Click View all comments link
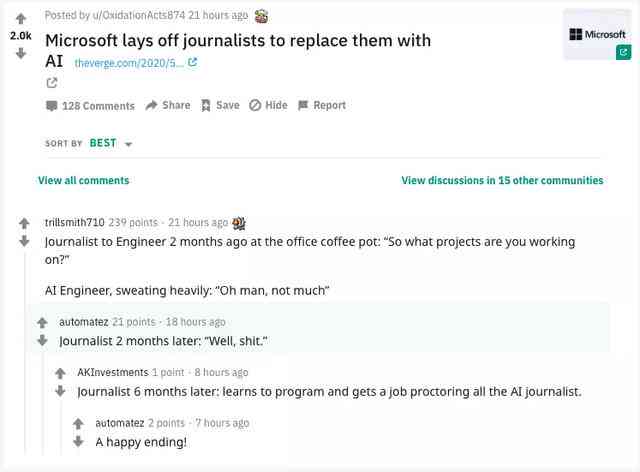Image resolution: width=640 pixels, height=472 pixels. click(x=84, y=180)
